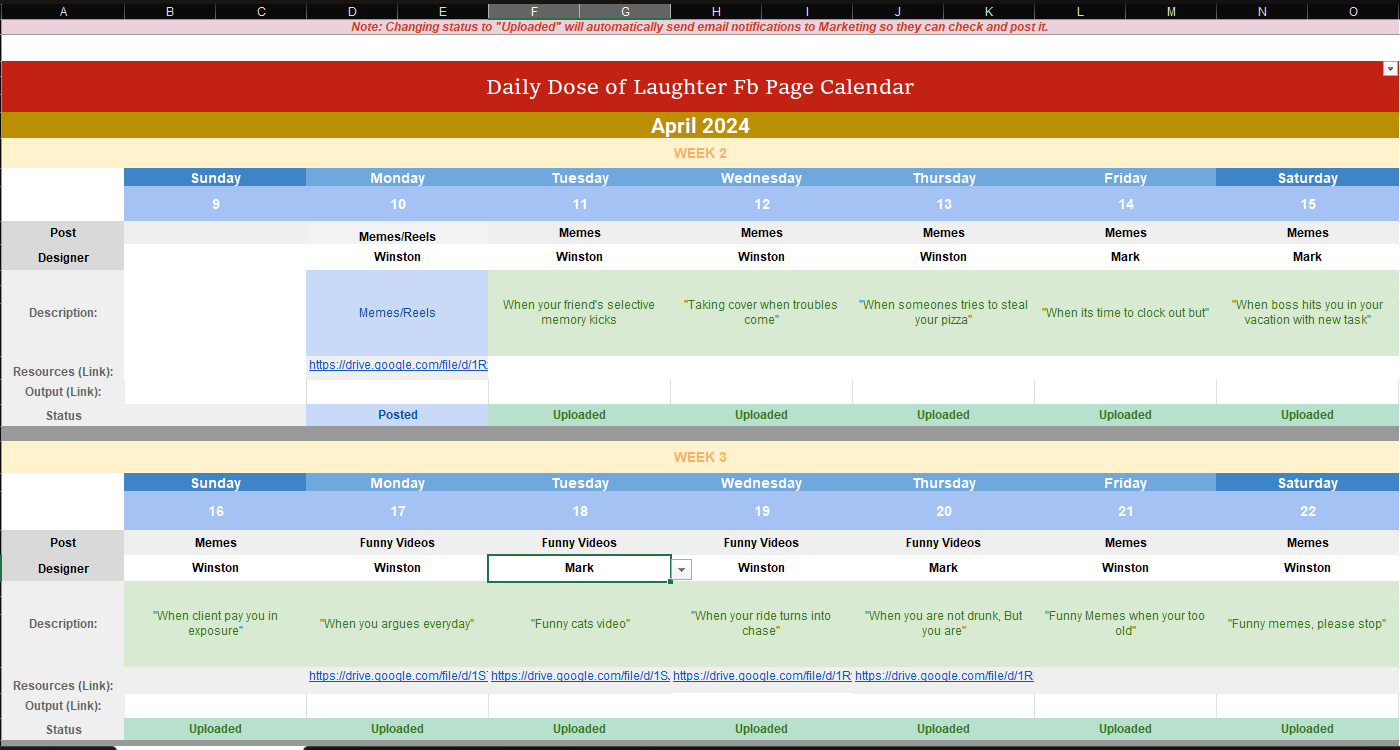This screenshot has height=750, width=1400.
Task: Click the "Daily Dose of Laughter Fb Page Calendar" title
Action: tap(700, 87)
